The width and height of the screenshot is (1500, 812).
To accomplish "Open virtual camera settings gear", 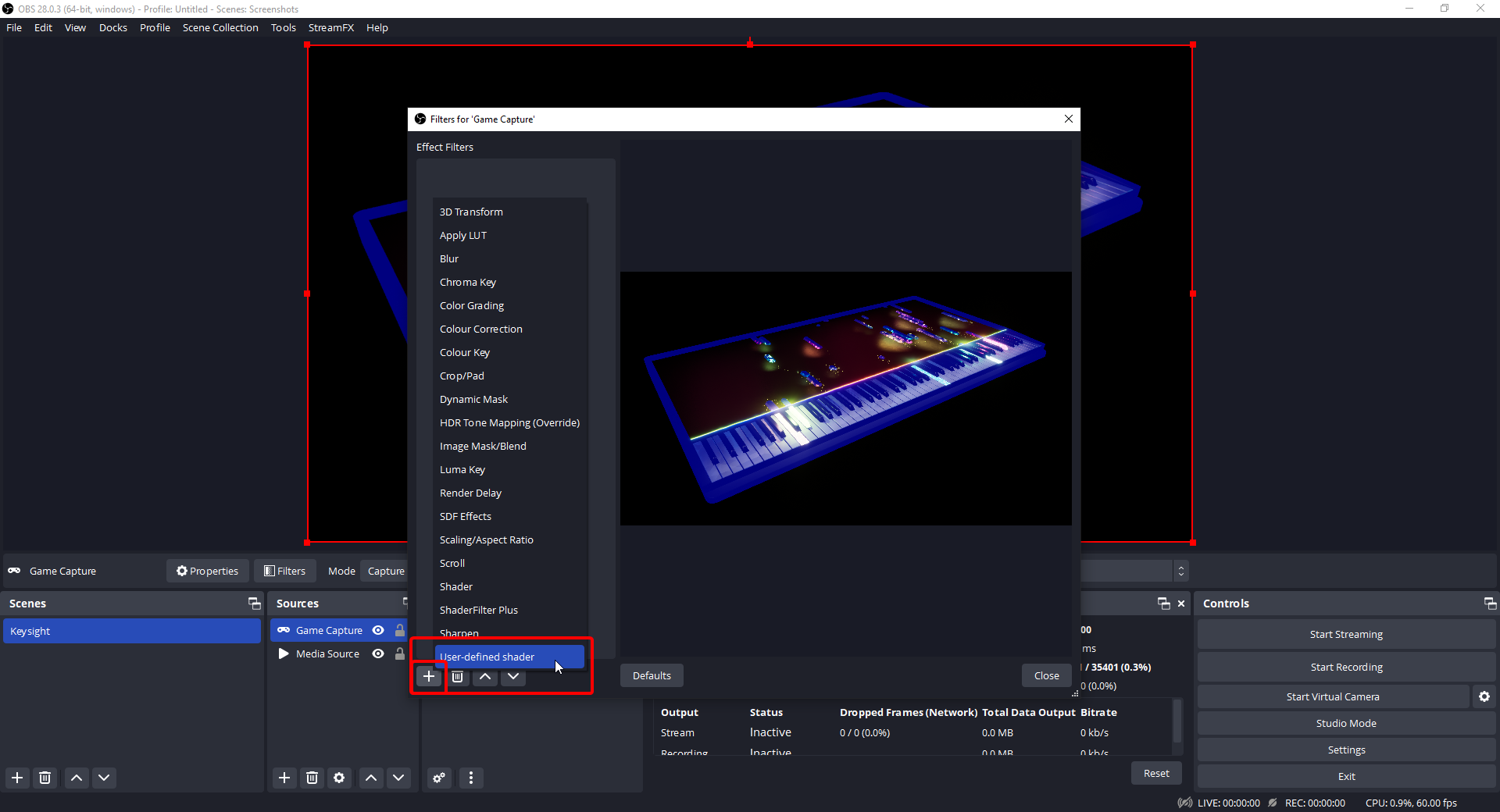I will click(x=1484, y=696).
